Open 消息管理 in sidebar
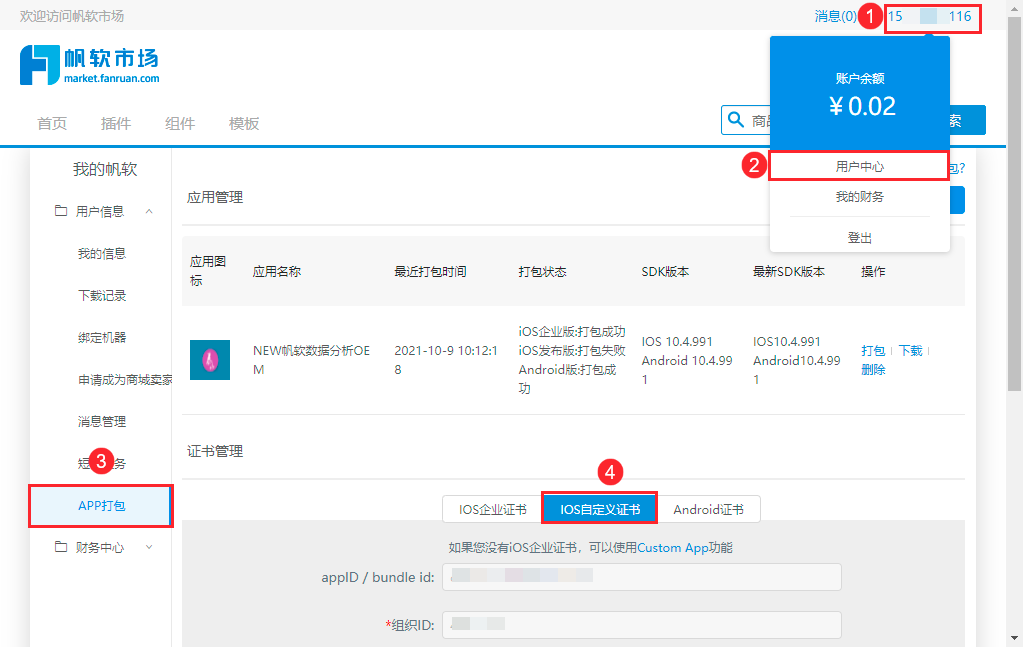Viewport: 1023px width, 647px height. coord(102,421)
